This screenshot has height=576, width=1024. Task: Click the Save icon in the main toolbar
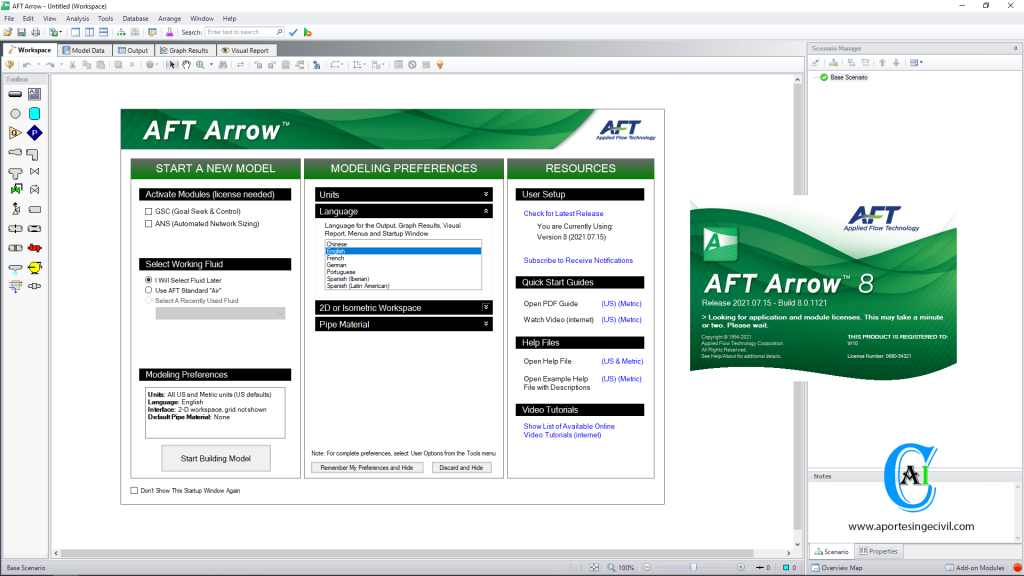[x=21, y=31]
